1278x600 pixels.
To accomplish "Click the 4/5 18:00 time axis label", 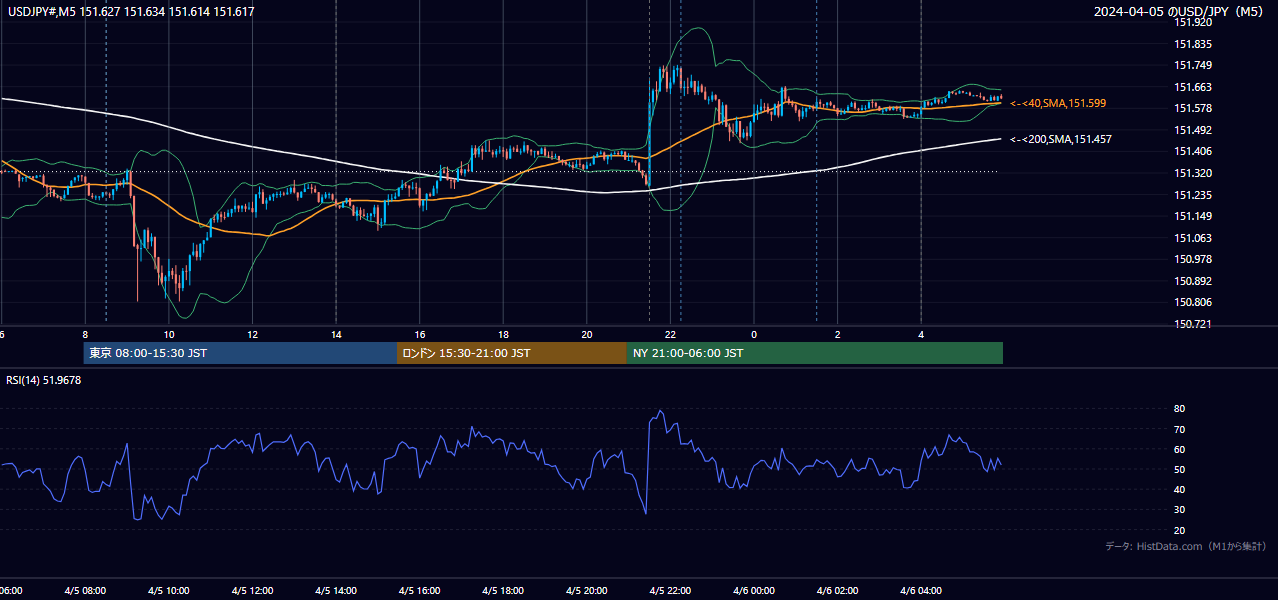I will point(503,591).
